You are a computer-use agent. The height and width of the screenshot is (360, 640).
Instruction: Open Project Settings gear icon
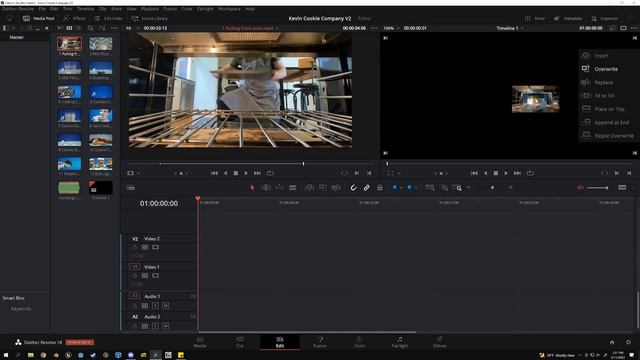point(628,342)
